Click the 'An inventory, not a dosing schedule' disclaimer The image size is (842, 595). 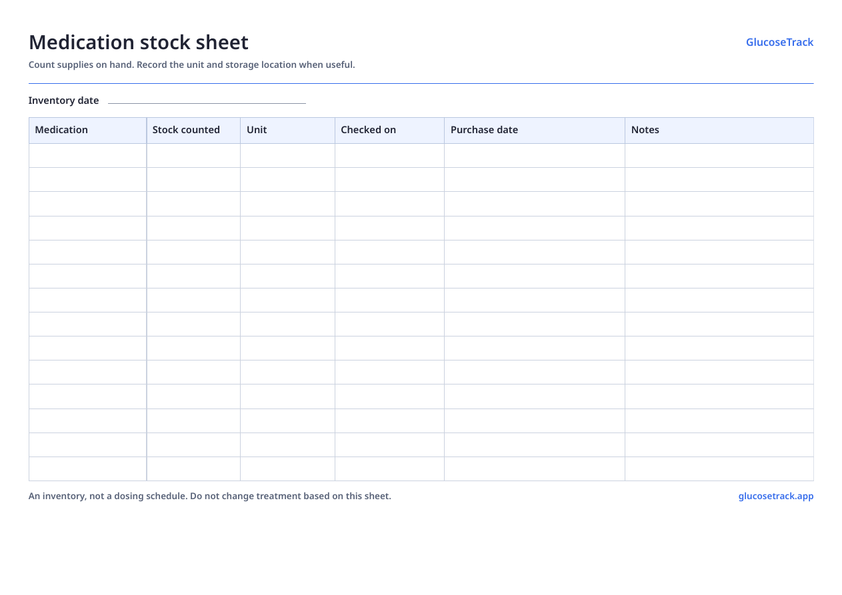click(209, 496)
